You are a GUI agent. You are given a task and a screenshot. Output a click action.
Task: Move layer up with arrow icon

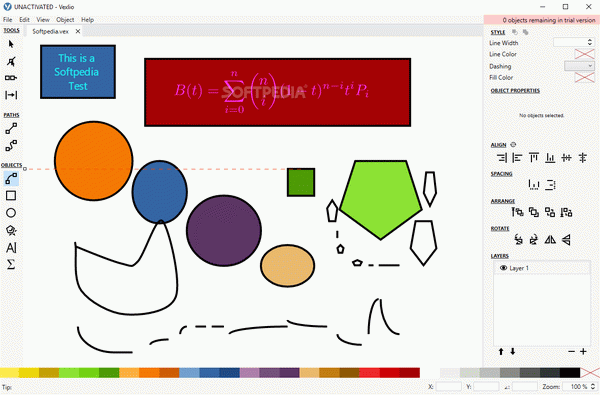coord(501,351)
